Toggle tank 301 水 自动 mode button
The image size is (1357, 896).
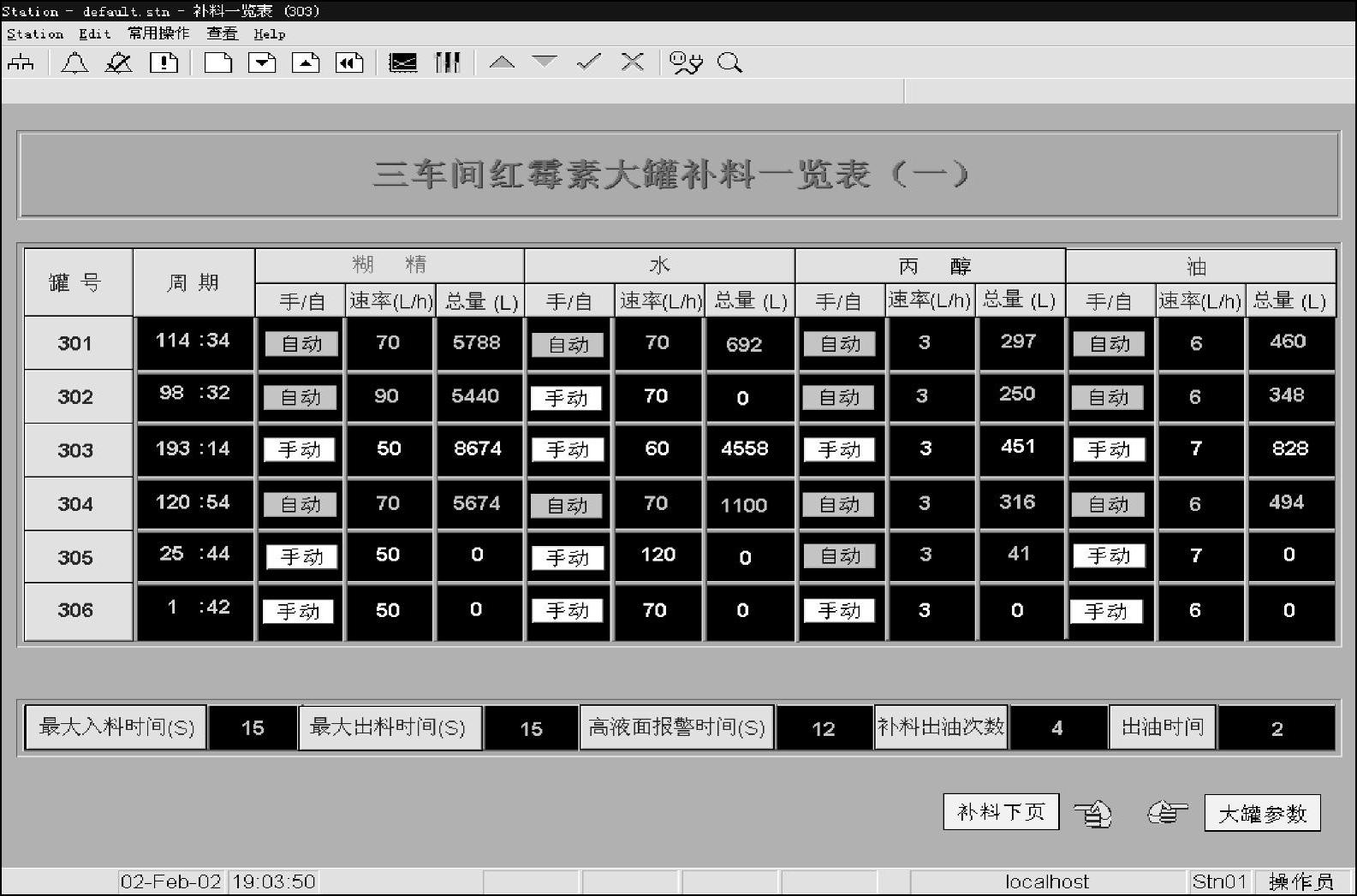coord(568,345)
